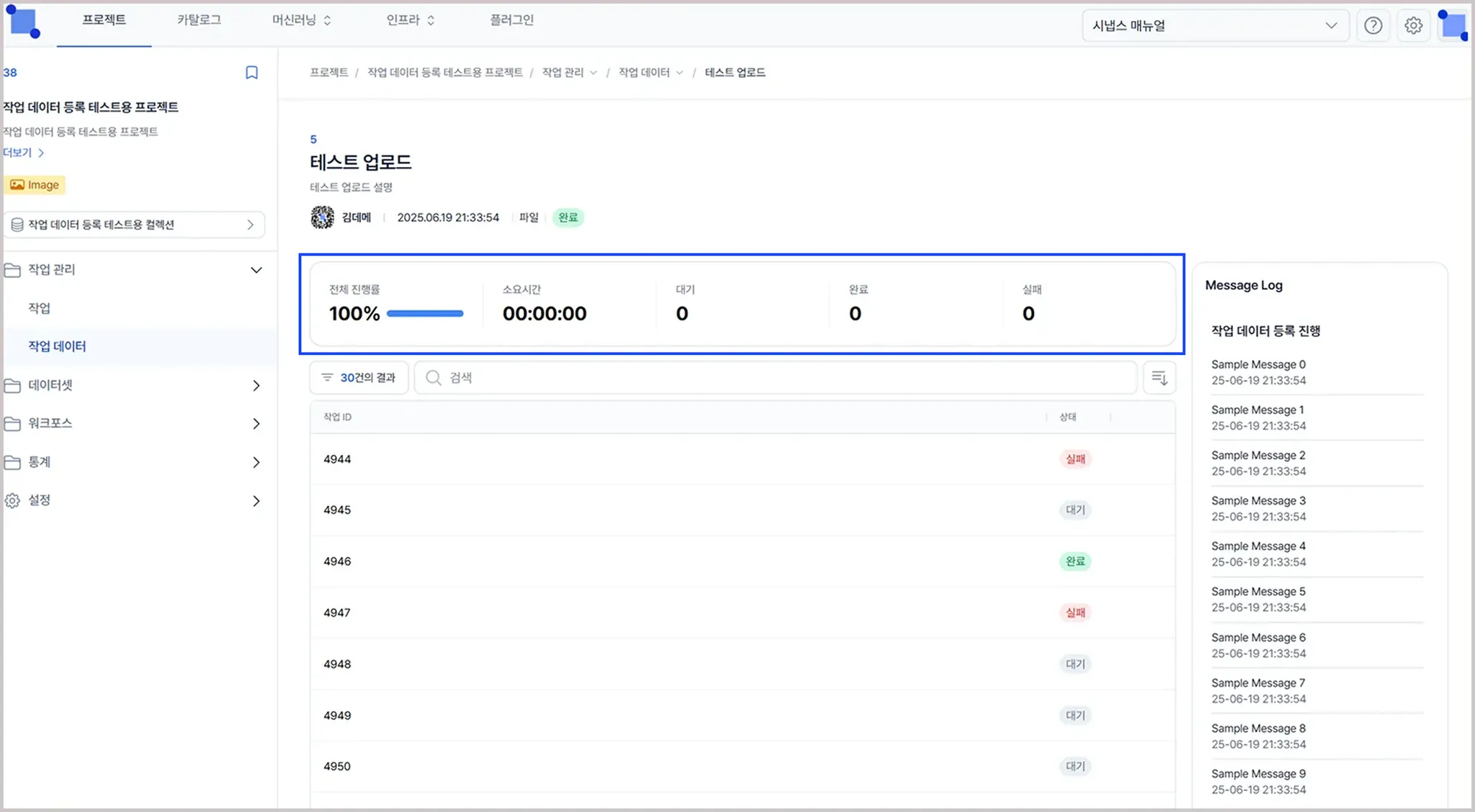The height and width of the screenshot is (812, 1475).
Task: Select the row with ID 4948
Action: coord(743,664)
